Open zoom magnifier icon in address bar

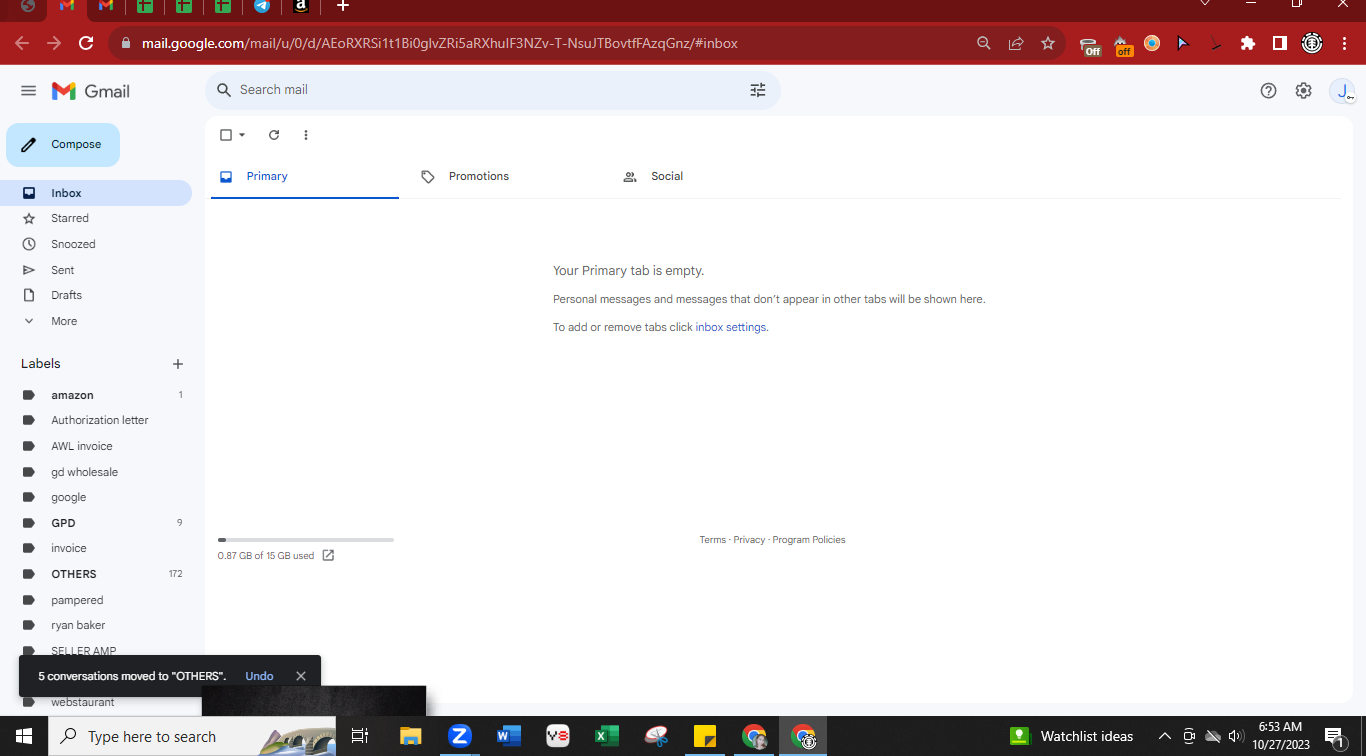click(984, 43)
